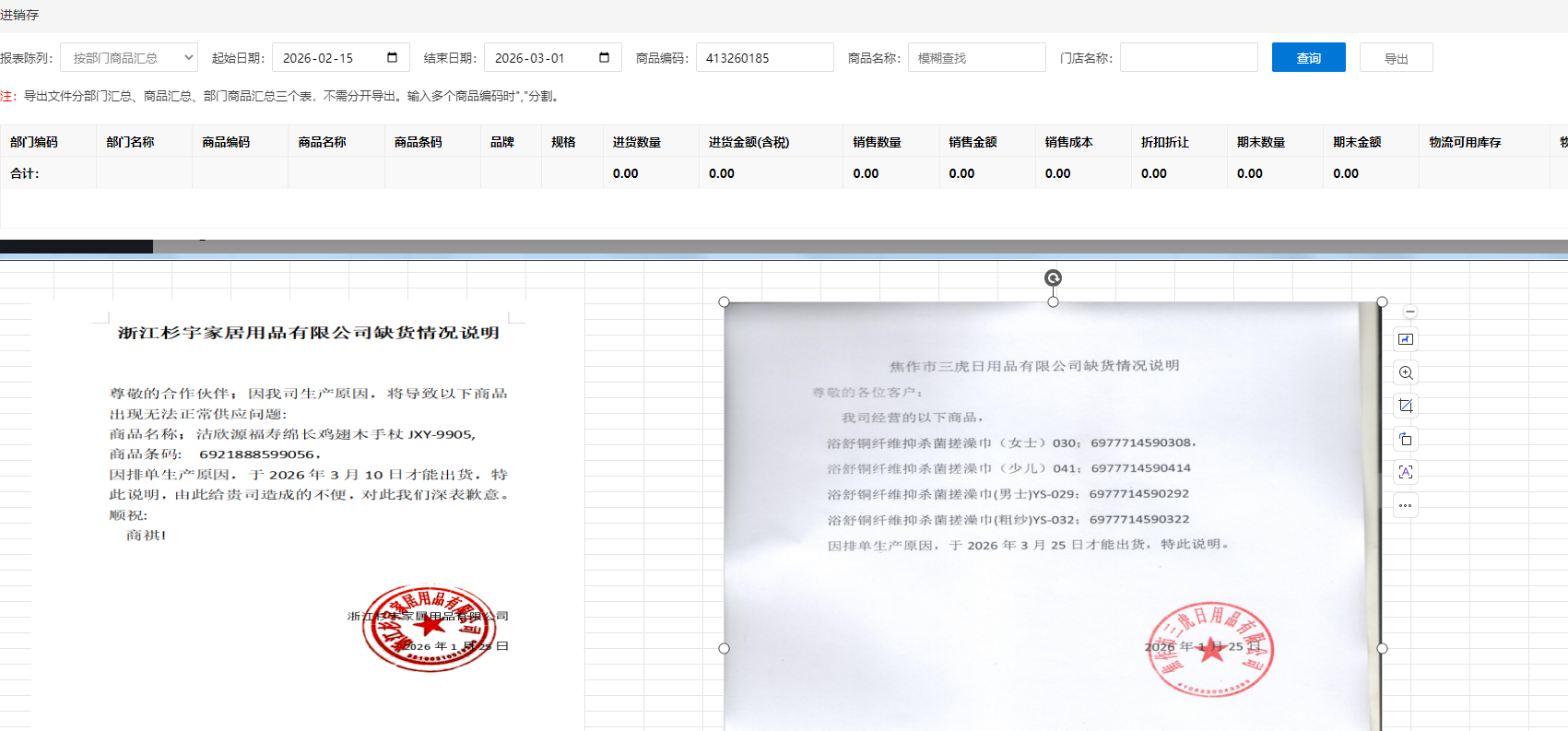This screenshot has height=731, width=1568.
Task: Collapse the floating picture toolbar with minus button
Action: [x=1409, y=312]
